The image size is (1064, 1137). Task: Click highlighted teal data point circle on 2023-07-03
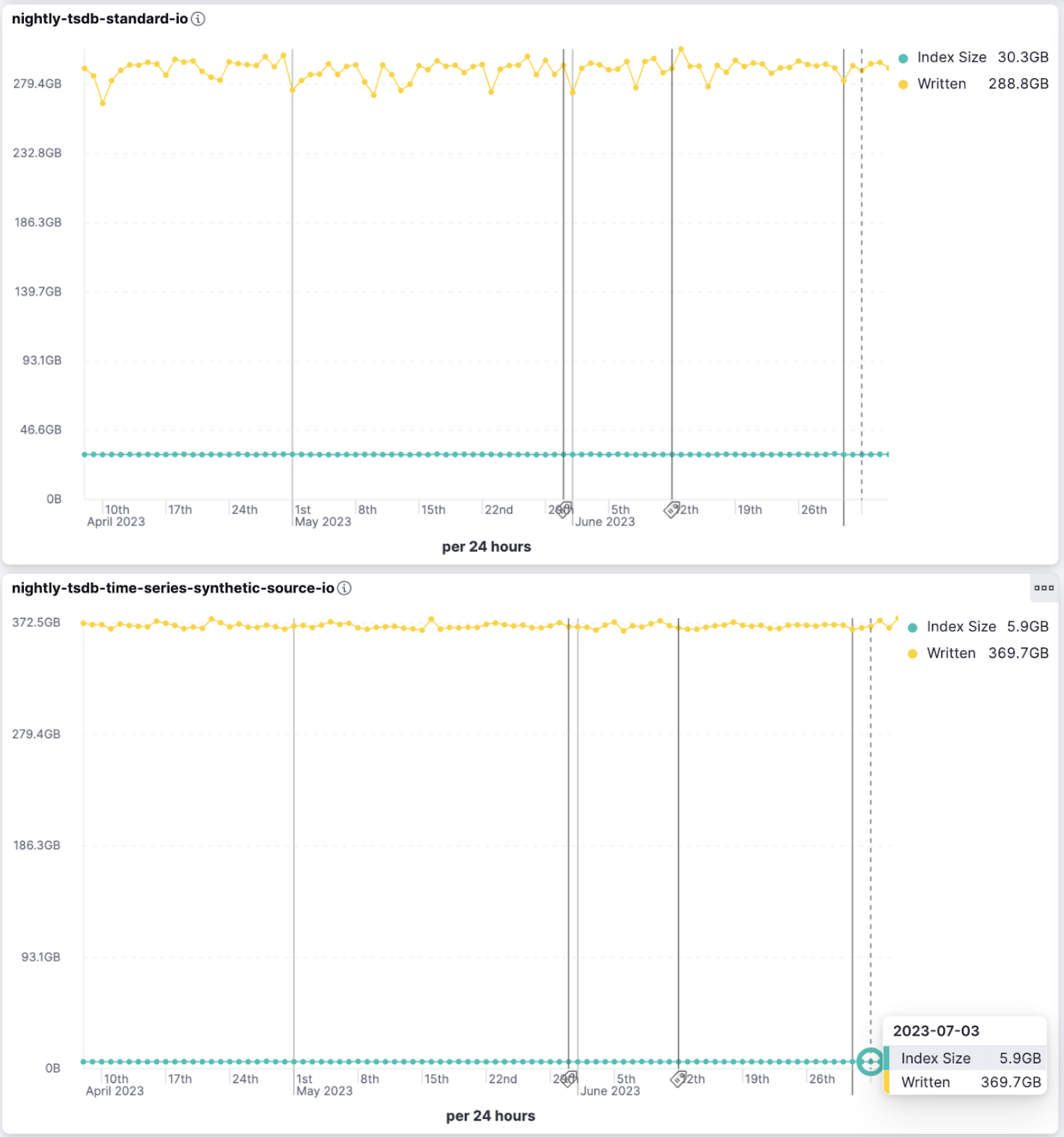(870, 1061)
